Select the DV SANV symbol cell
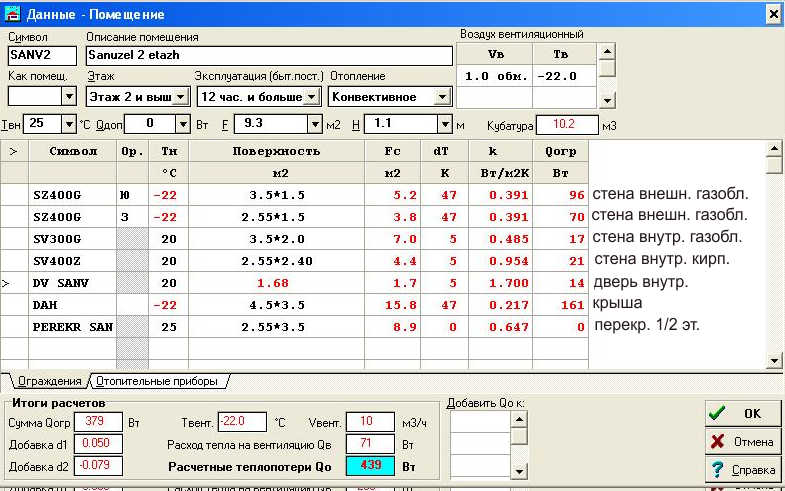Screen dimensions: 785x491 [x=73, y=283]
